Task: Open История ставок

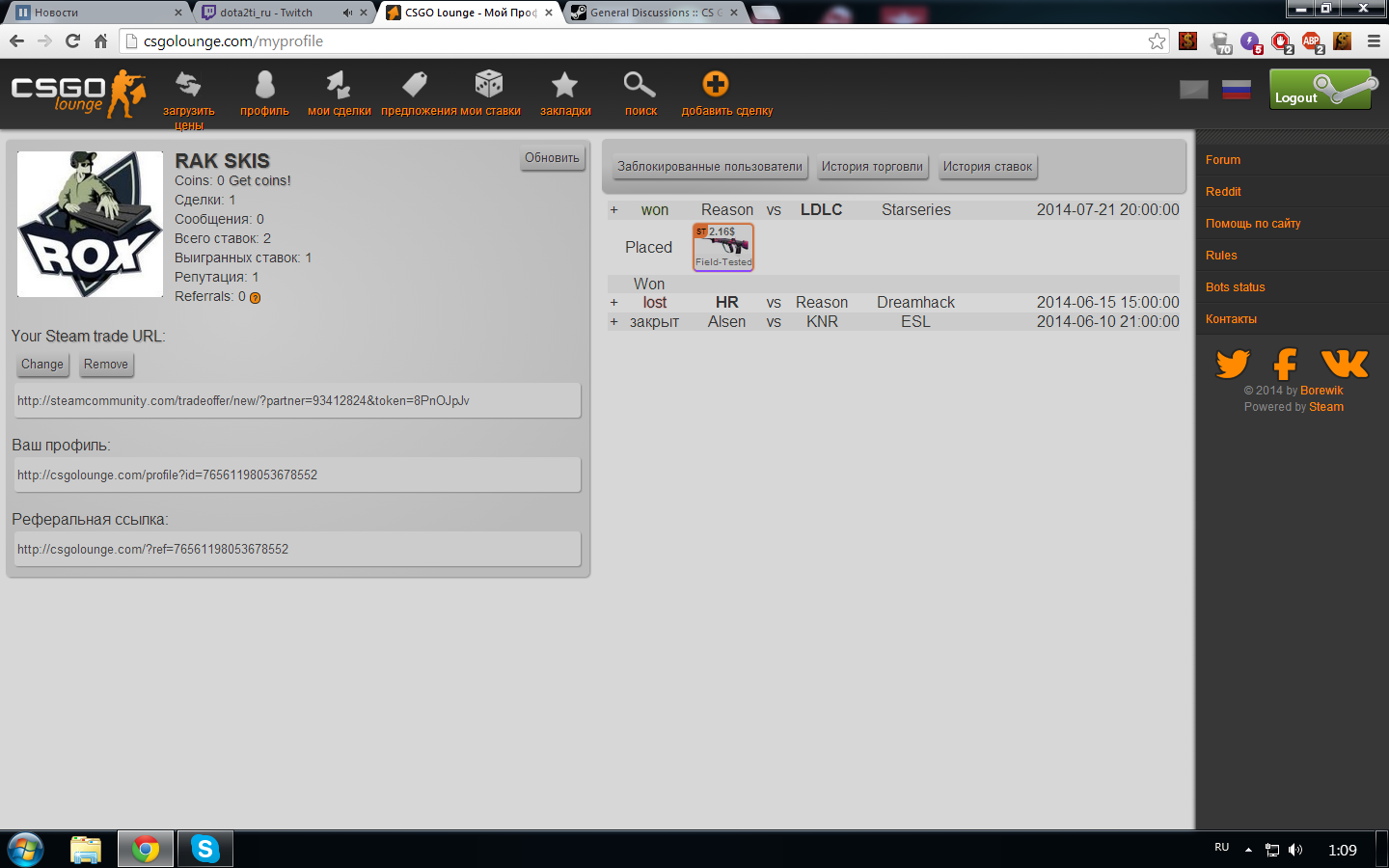Action: coord(988,167)
